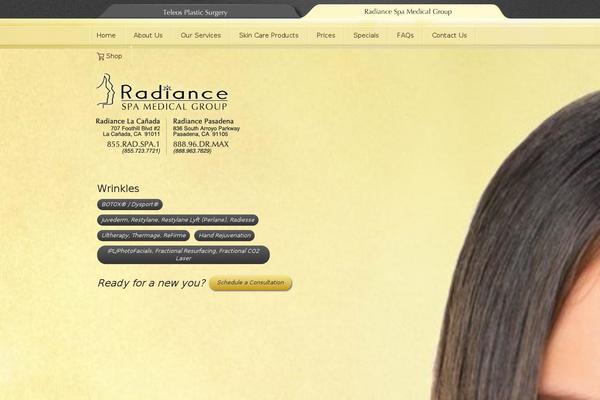Click the Radiance Pasadena location heading
Viewport: 600px width, 400px height.
(203, 121)
